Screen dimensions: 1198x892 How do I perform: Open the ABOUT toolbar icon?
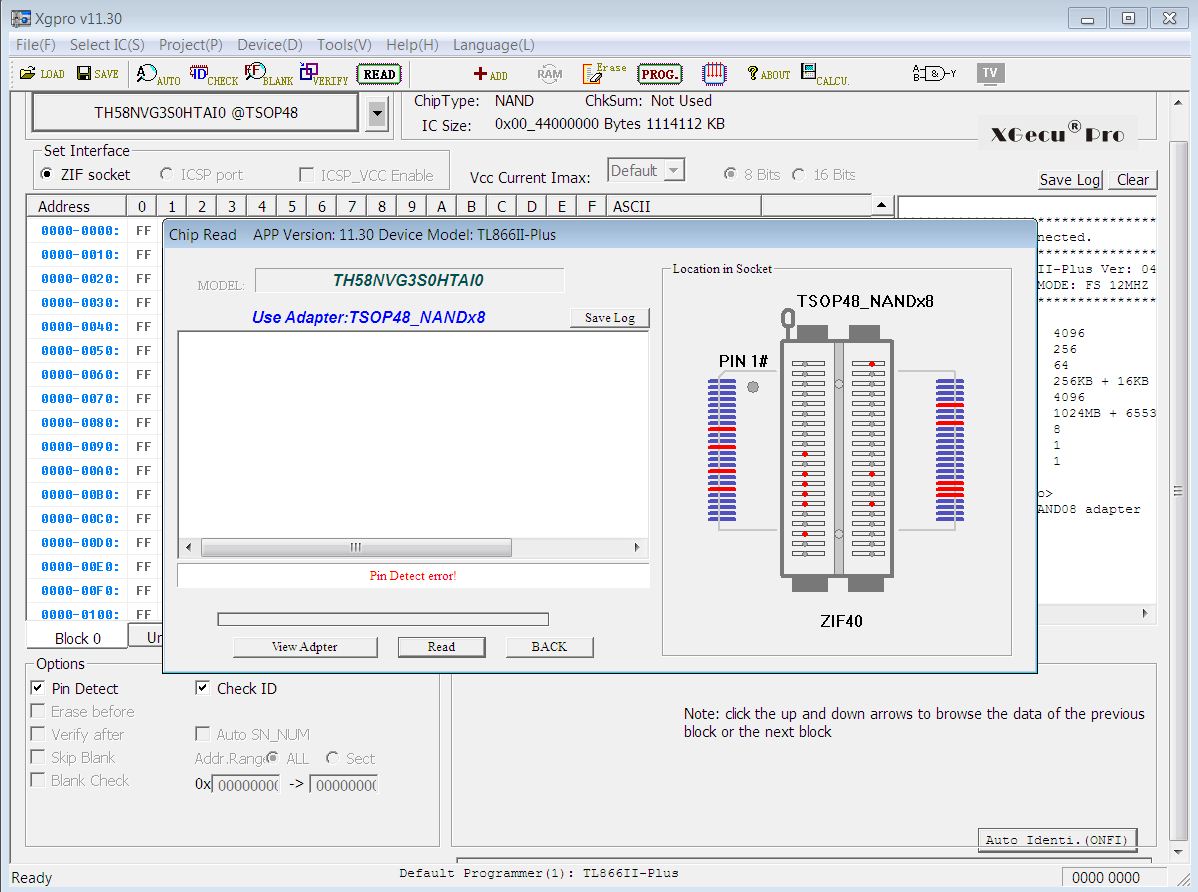click(768, 74)
